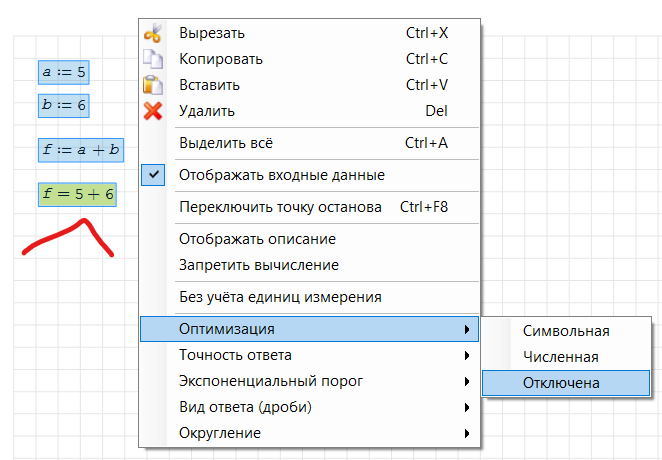The width and height of the screenshot is (662, 460).
Task: Click 'Выделить всё' menu entry
Action: click(x=227, y=143)
